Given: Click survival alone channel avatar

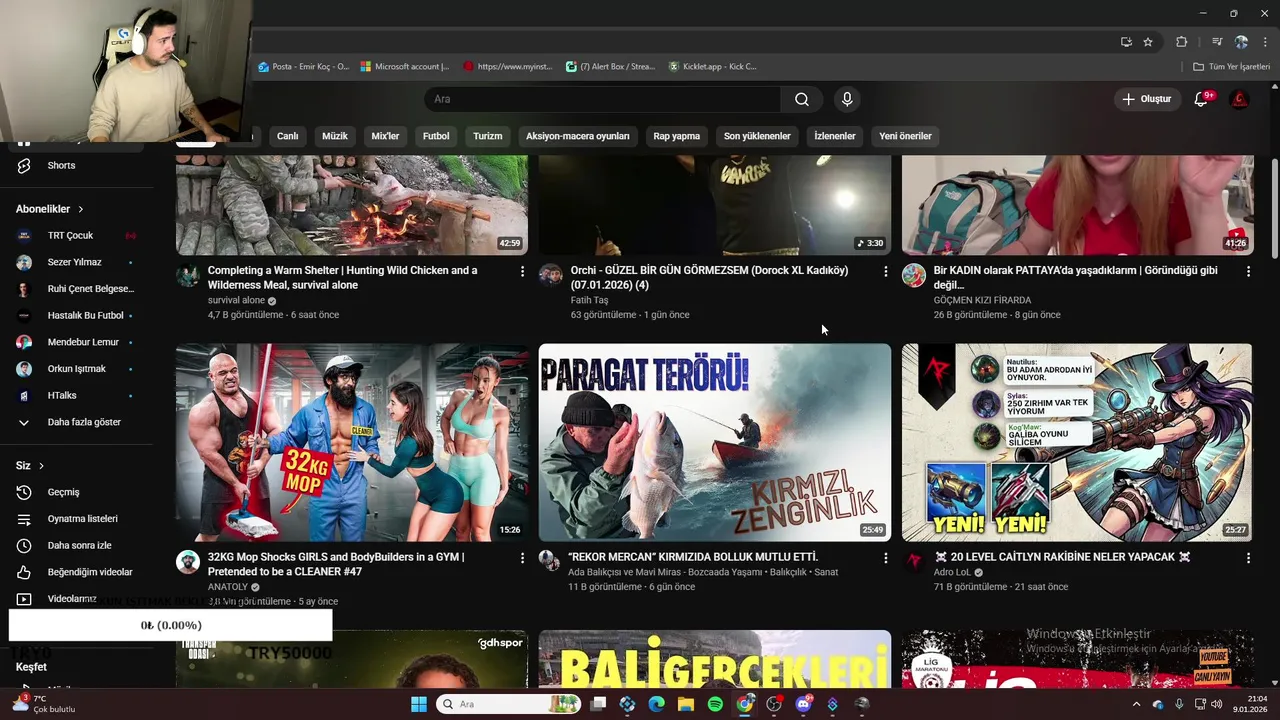Looking at the screenshot, I should tap(188, 275).
